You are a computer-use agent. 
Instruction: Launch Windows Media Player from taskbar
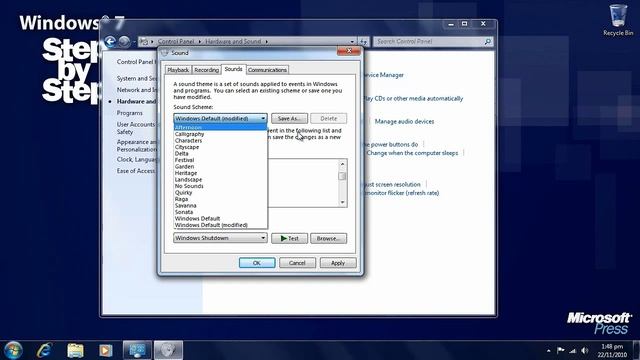click(x=105, y=350)
